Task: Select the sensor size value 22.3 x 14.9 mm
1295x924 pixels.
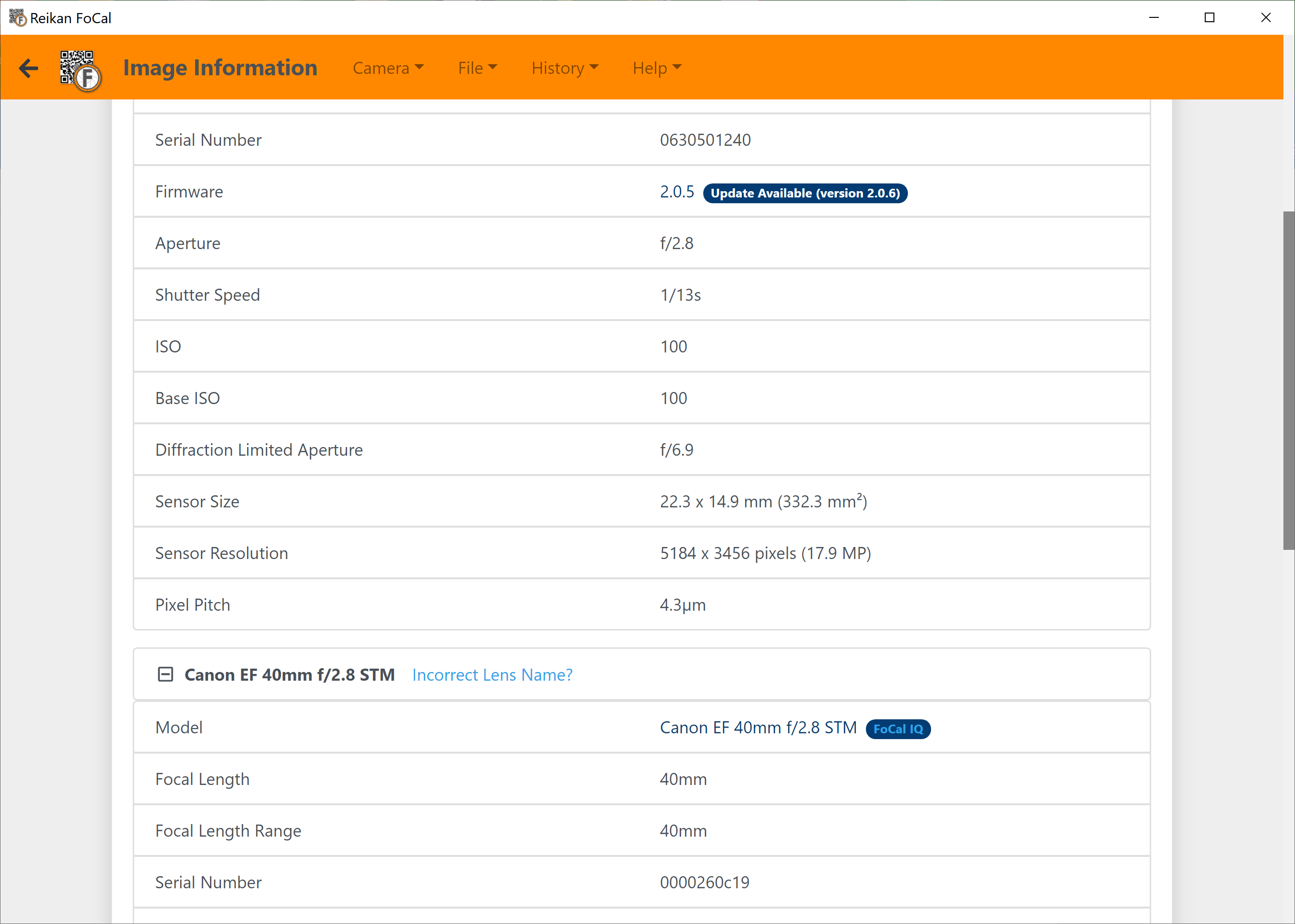Action: pos(763,502)
